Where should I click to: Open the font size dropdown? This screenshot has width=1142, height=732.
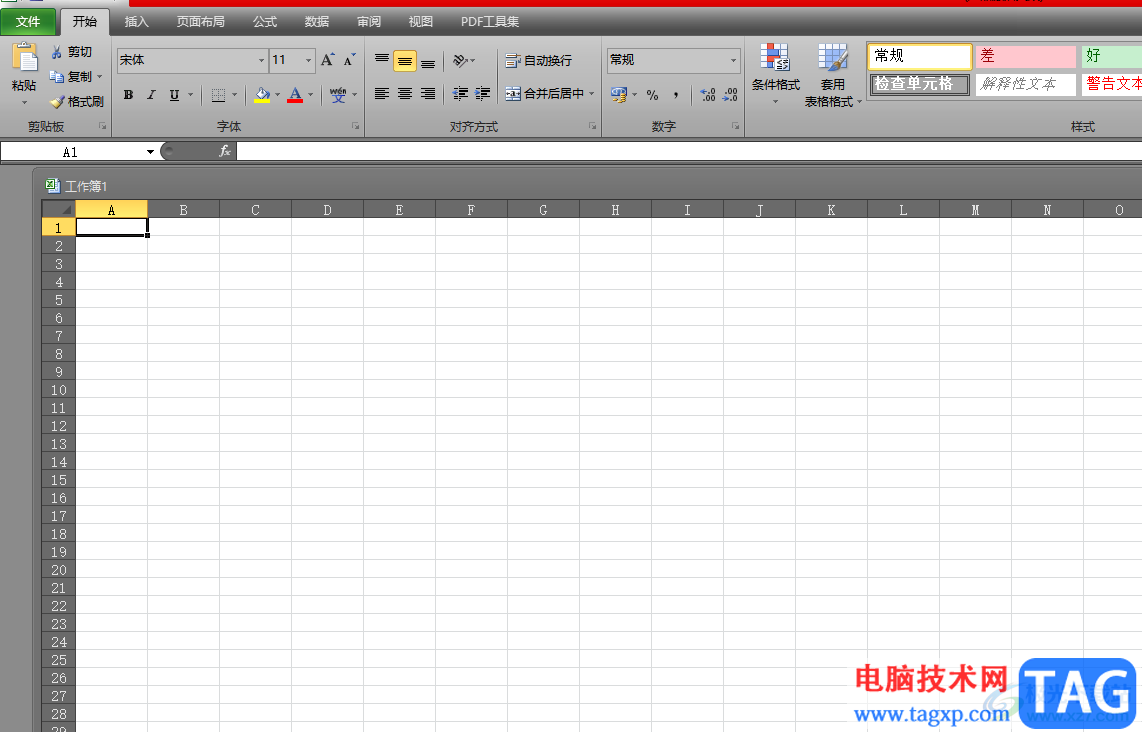coord(309,60)
